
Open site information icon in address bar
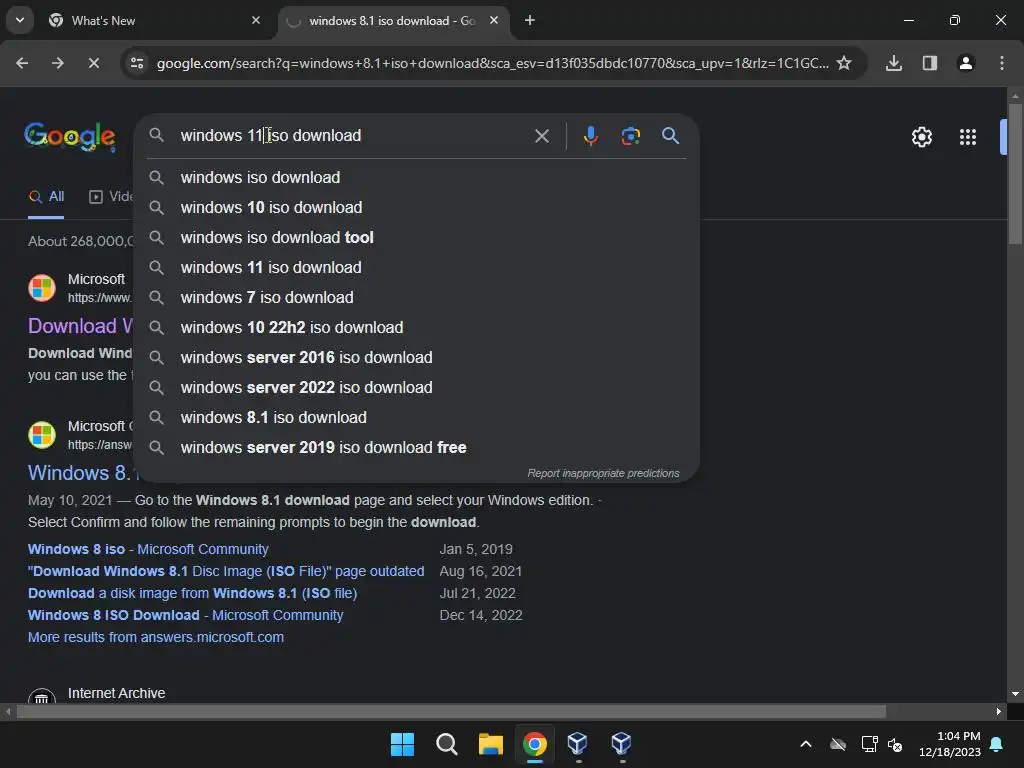(137, 63)
